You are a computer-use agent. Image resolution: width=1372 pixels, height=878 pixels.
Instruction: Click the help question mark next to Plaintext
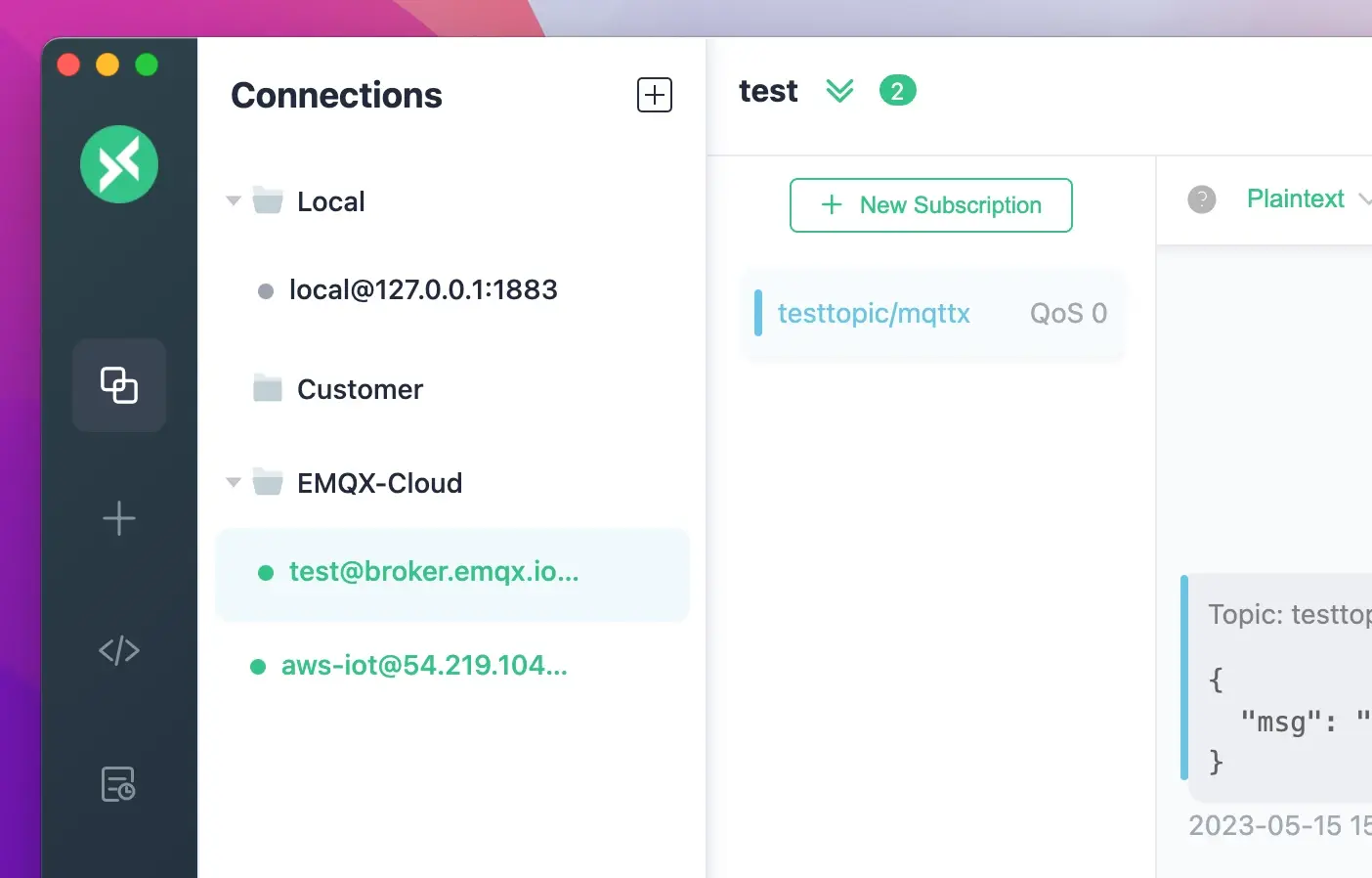[1201, 198]
